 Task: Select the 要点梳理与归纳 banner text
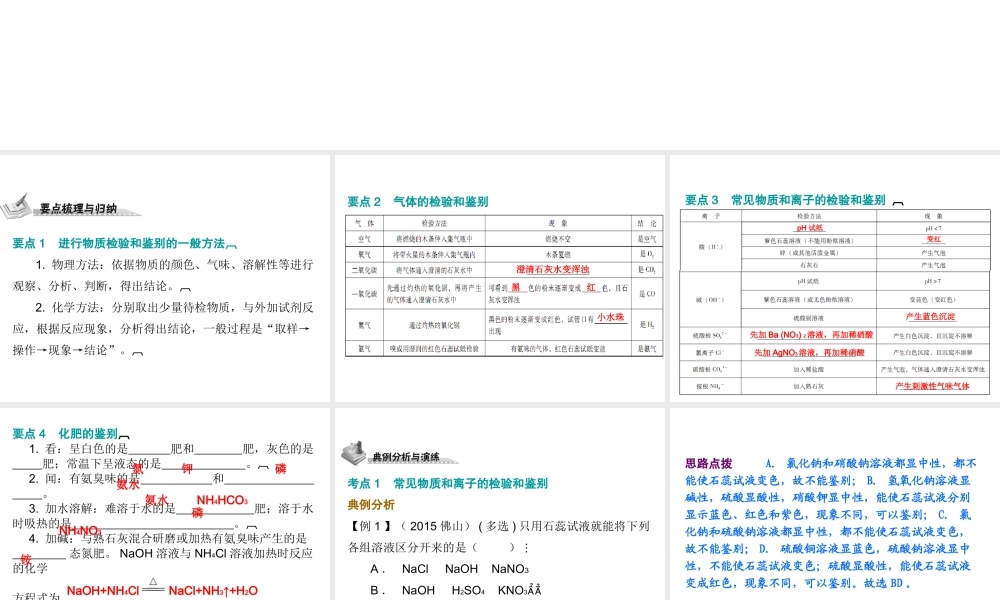pos(78,209)
